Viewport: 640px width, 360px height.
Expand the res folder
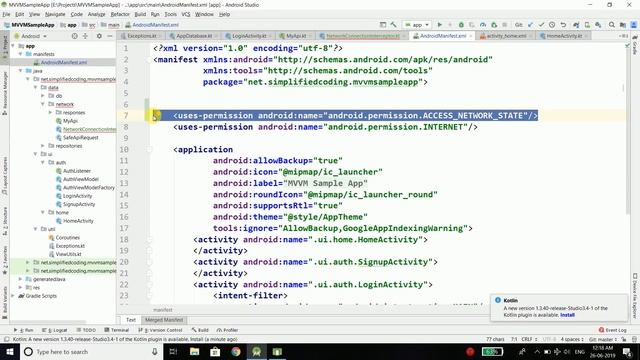coord(20,287)
